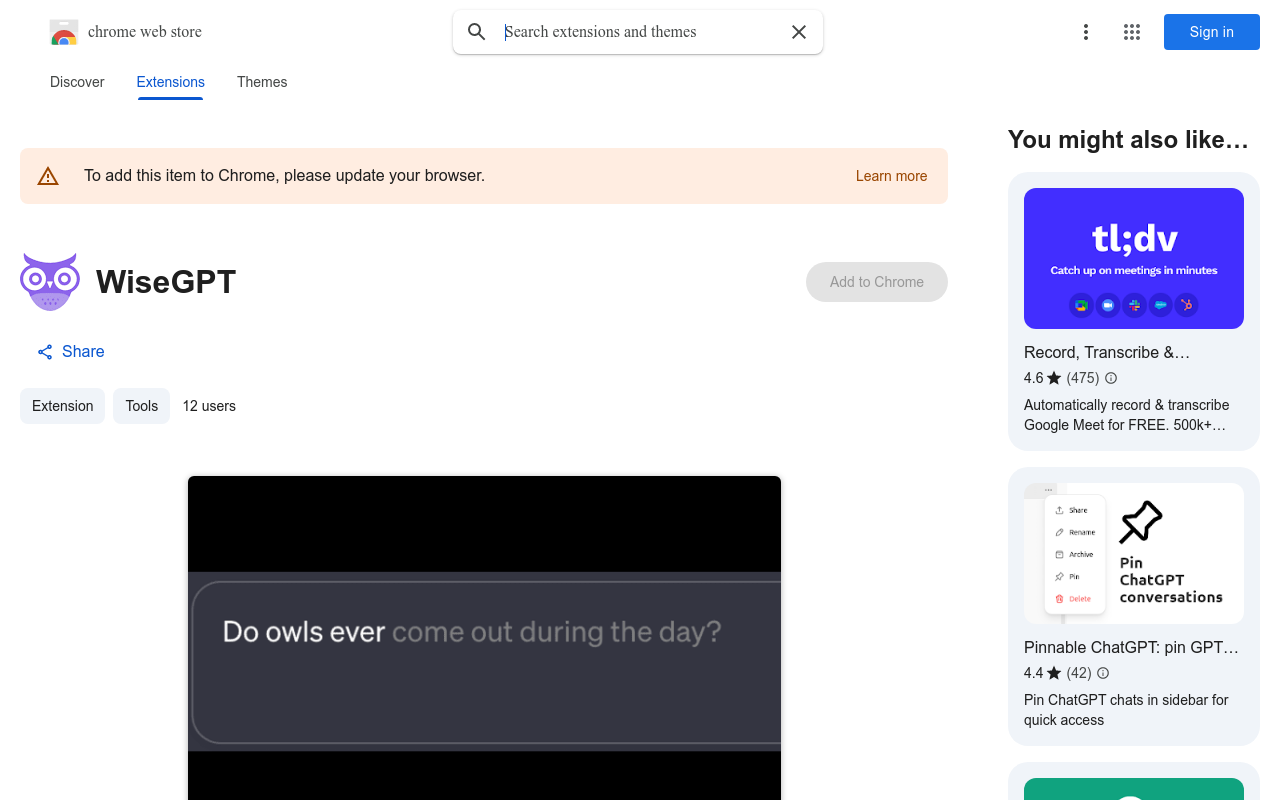This screenshot has width=1280, height=800.
Task: Open 'Pinnable ChatGPT: pin GPT…' title
Action: (x=1131, y=647)
